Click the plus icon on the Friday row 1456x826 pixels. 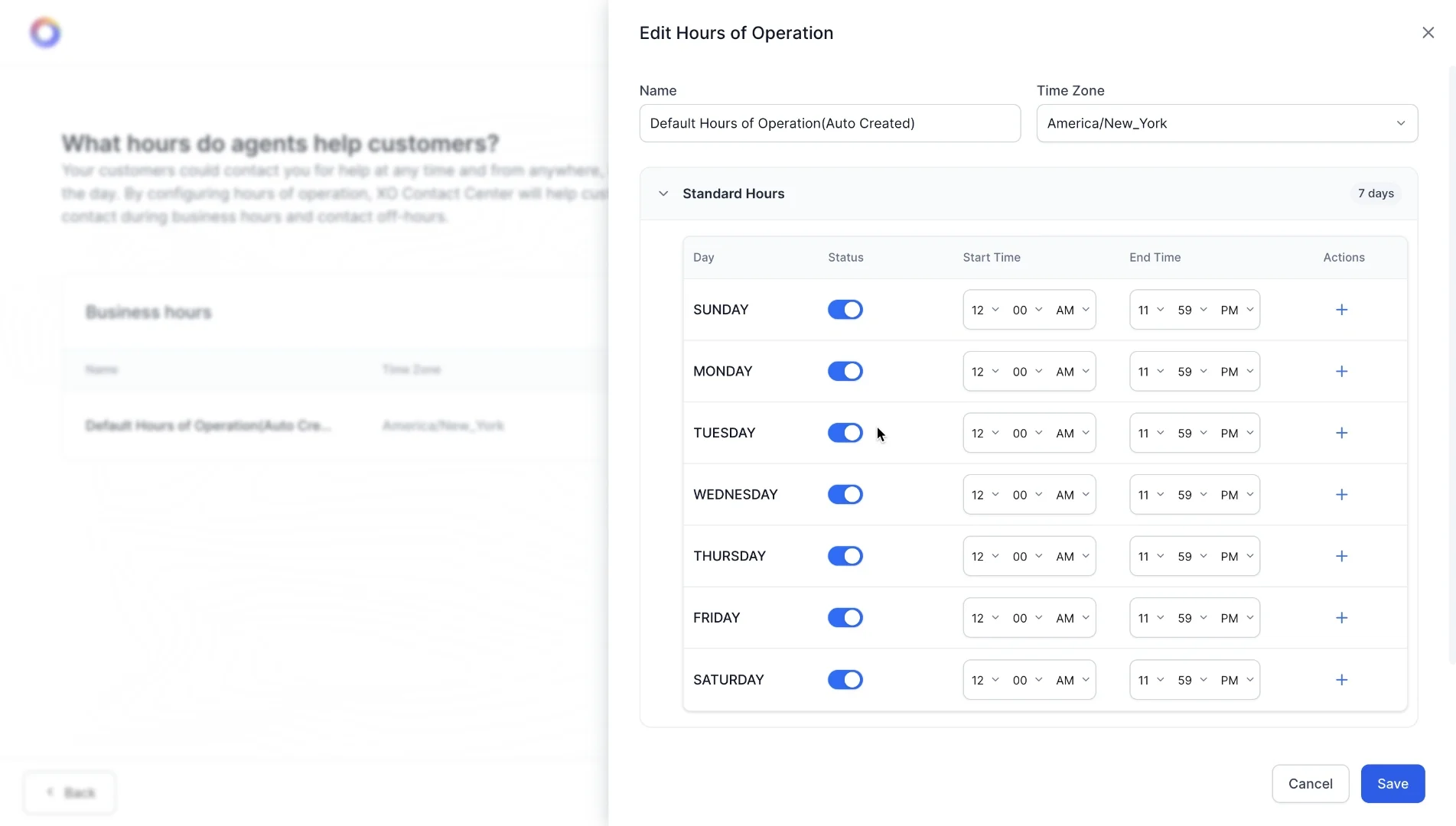point(1341,617)
